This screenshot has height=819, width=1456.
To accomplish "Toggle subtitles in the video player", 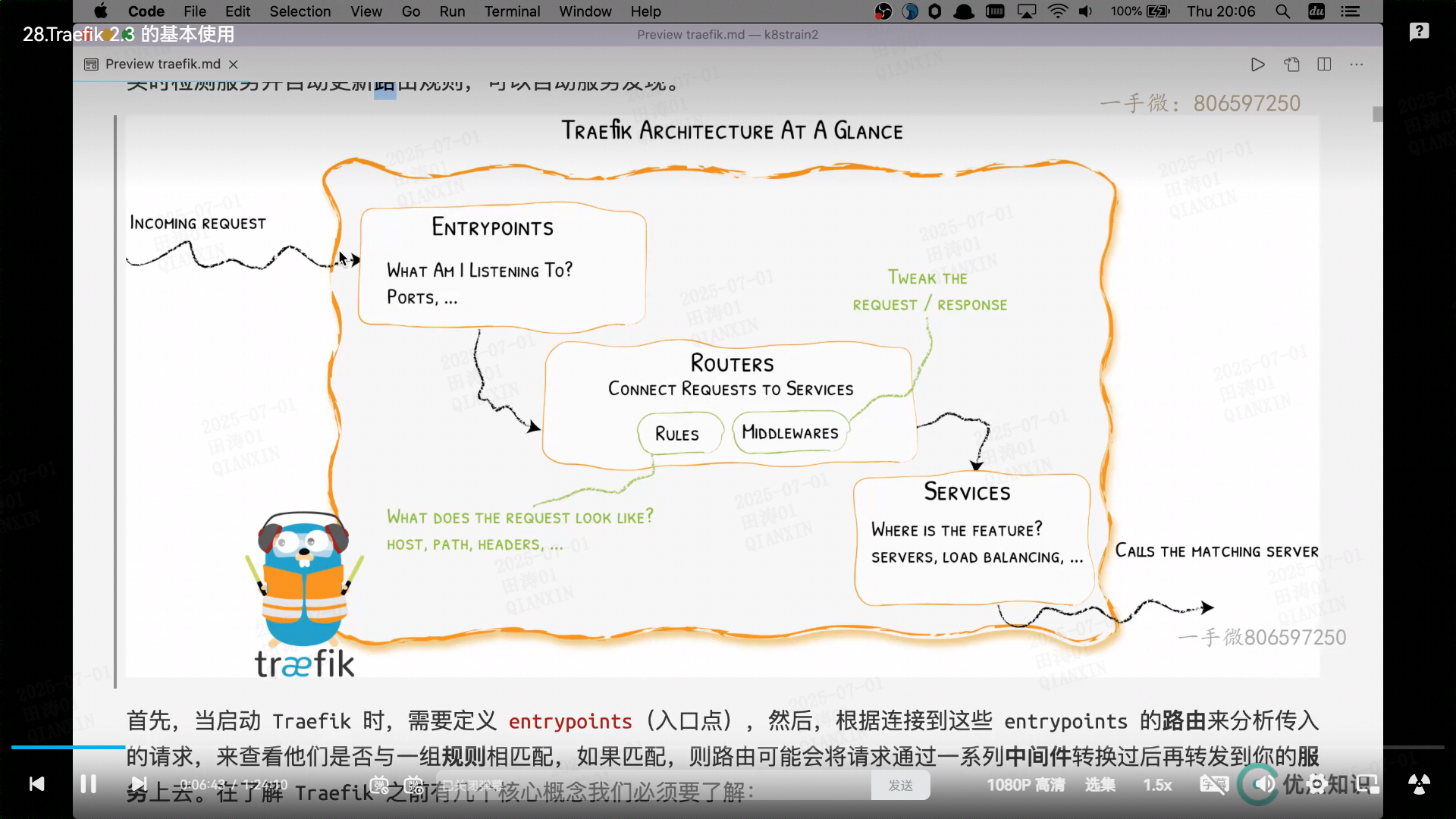I will pos(1213,784).
